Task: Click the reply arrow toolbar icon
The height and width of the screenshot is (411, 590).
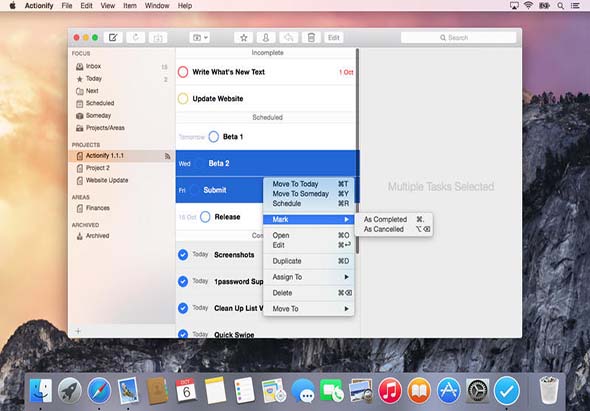Action: pyautogui.click(x=289, y=38)
